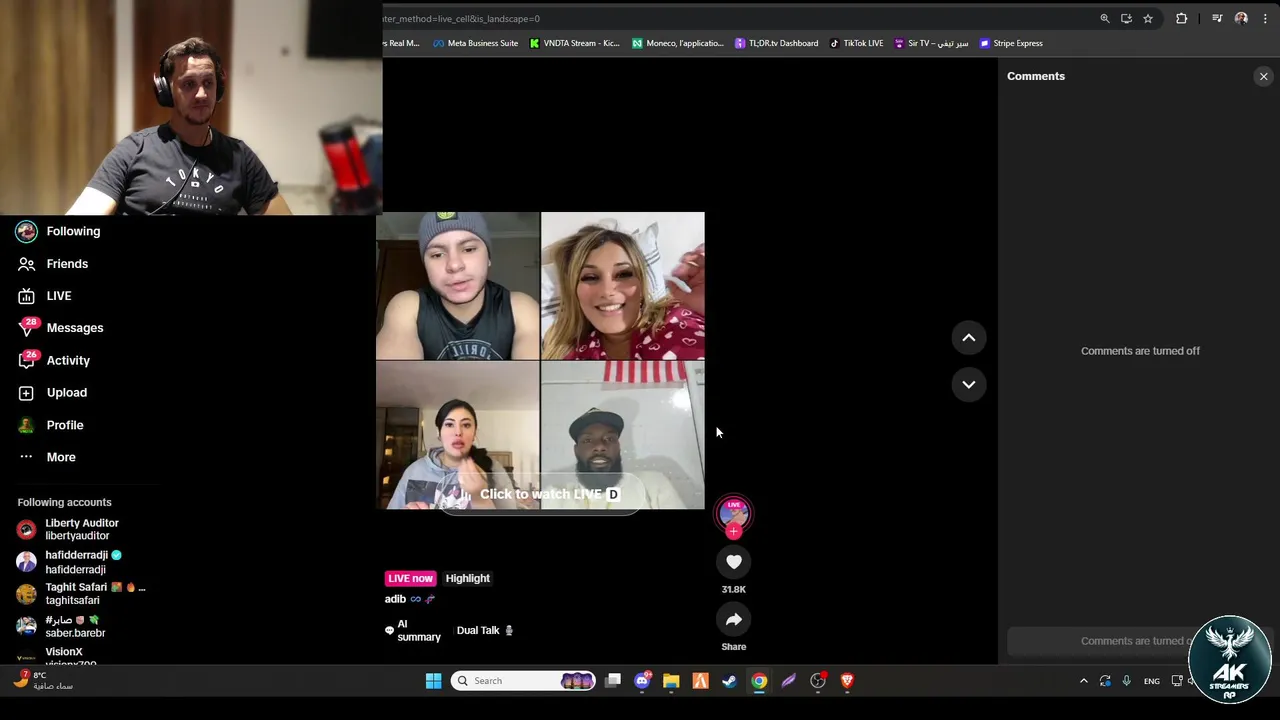Click the bottom-left guest video tile
The height and width of the screenshot is (720, 1280).
[457, 435]
